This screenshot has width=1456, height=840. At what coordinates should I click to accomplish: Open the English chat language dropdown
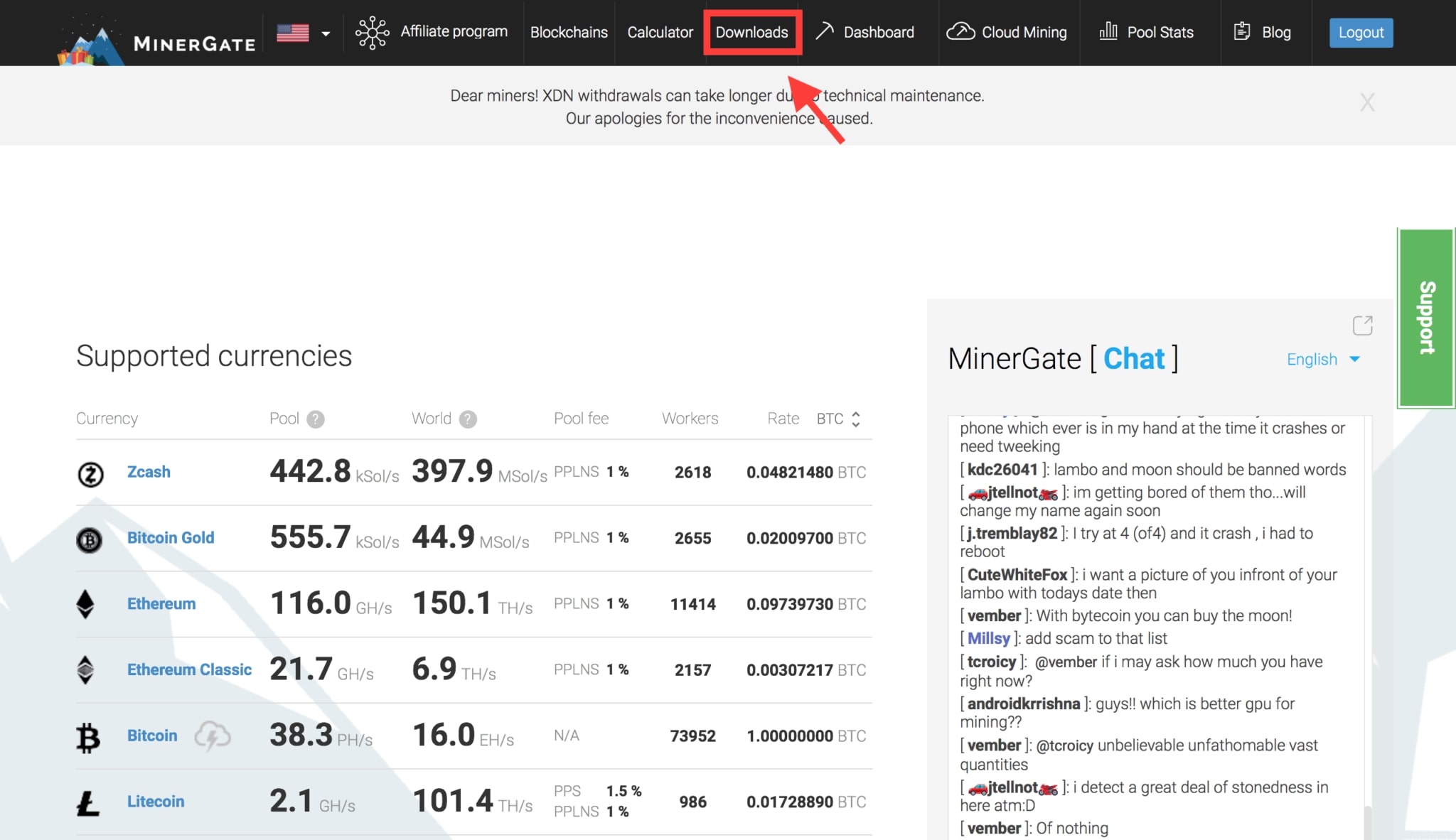tap(1321, 360)
